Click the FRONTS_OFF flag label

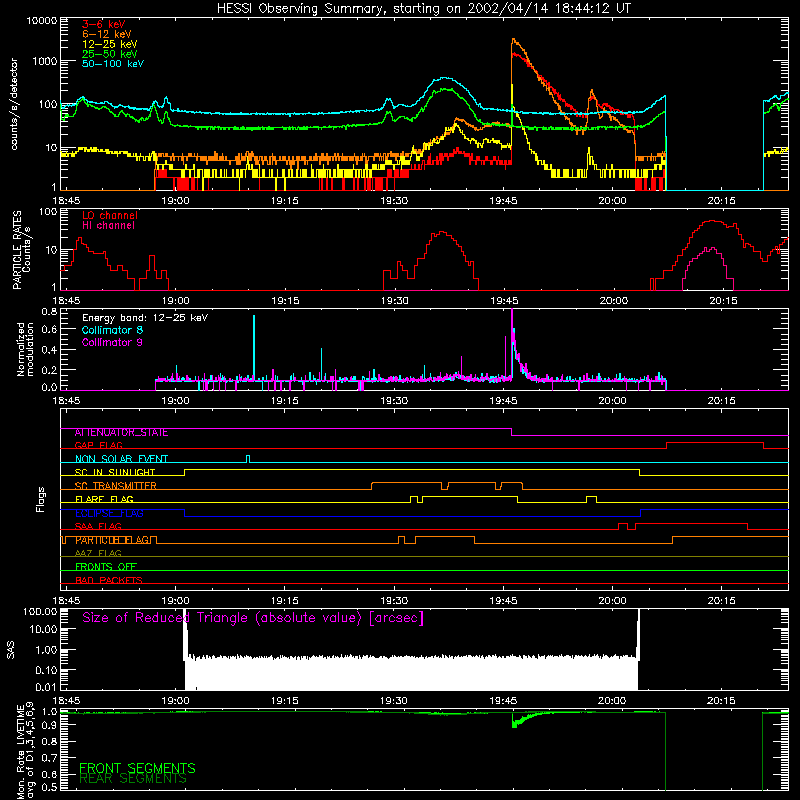[x=106, y=567]
